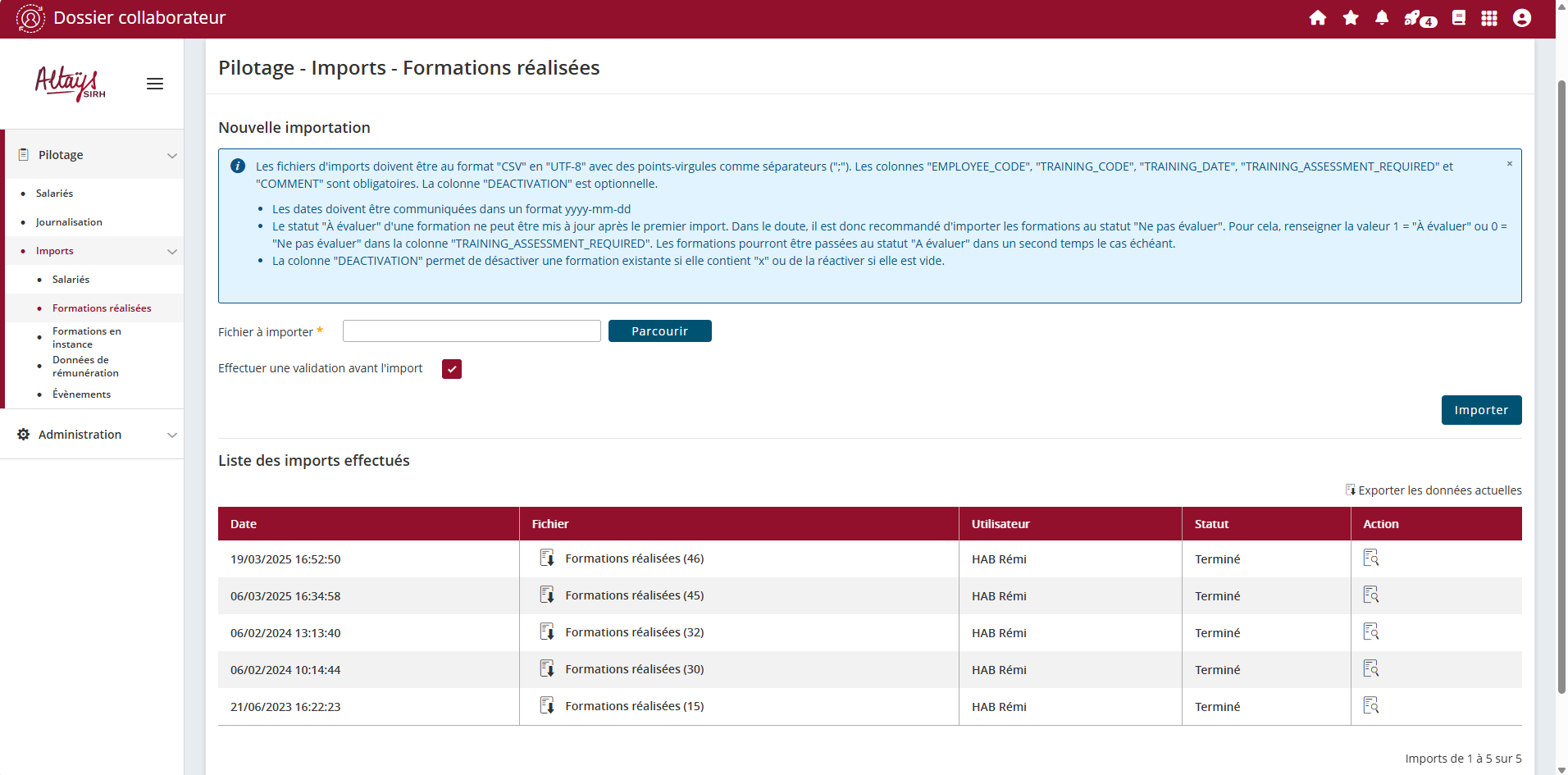Collapse the Imports submenu chevron
The width and height of the screenshot is (1568, 775).
pyautogui.click(x=171, y=252)
